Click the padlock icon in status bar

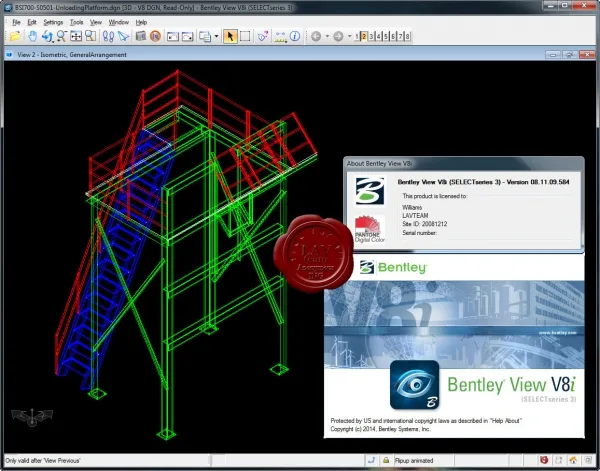386,460
